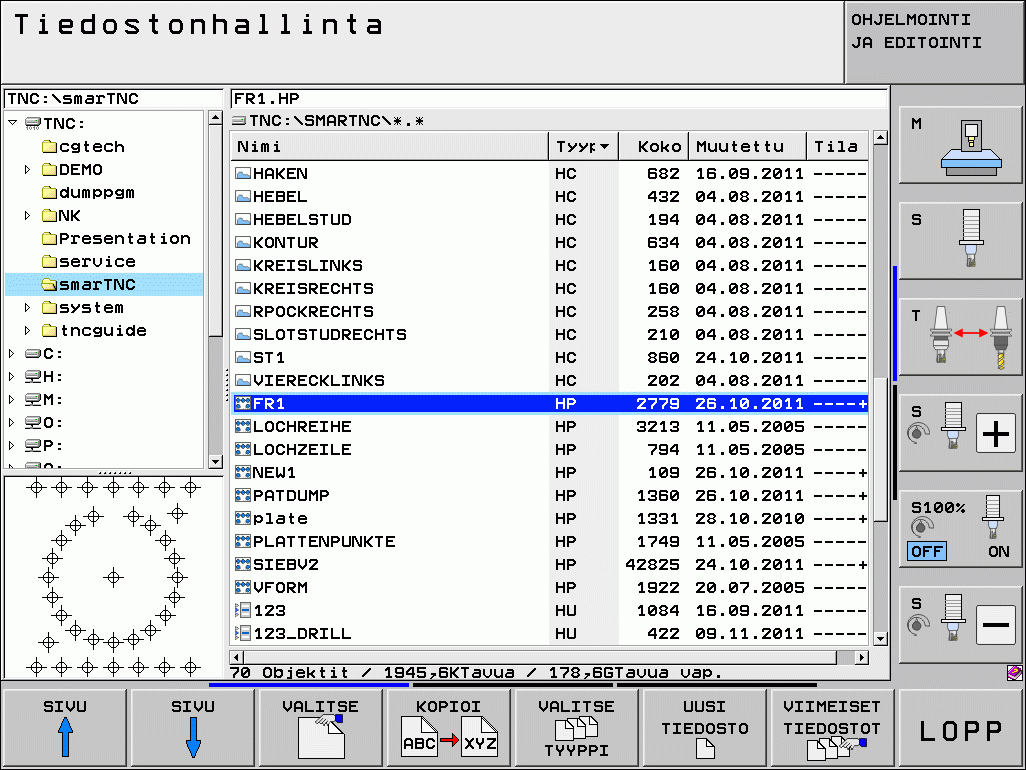This screenshot has width=1026, height=770.
Task: Click the KONTUR file icon
Action: point(243,243)
